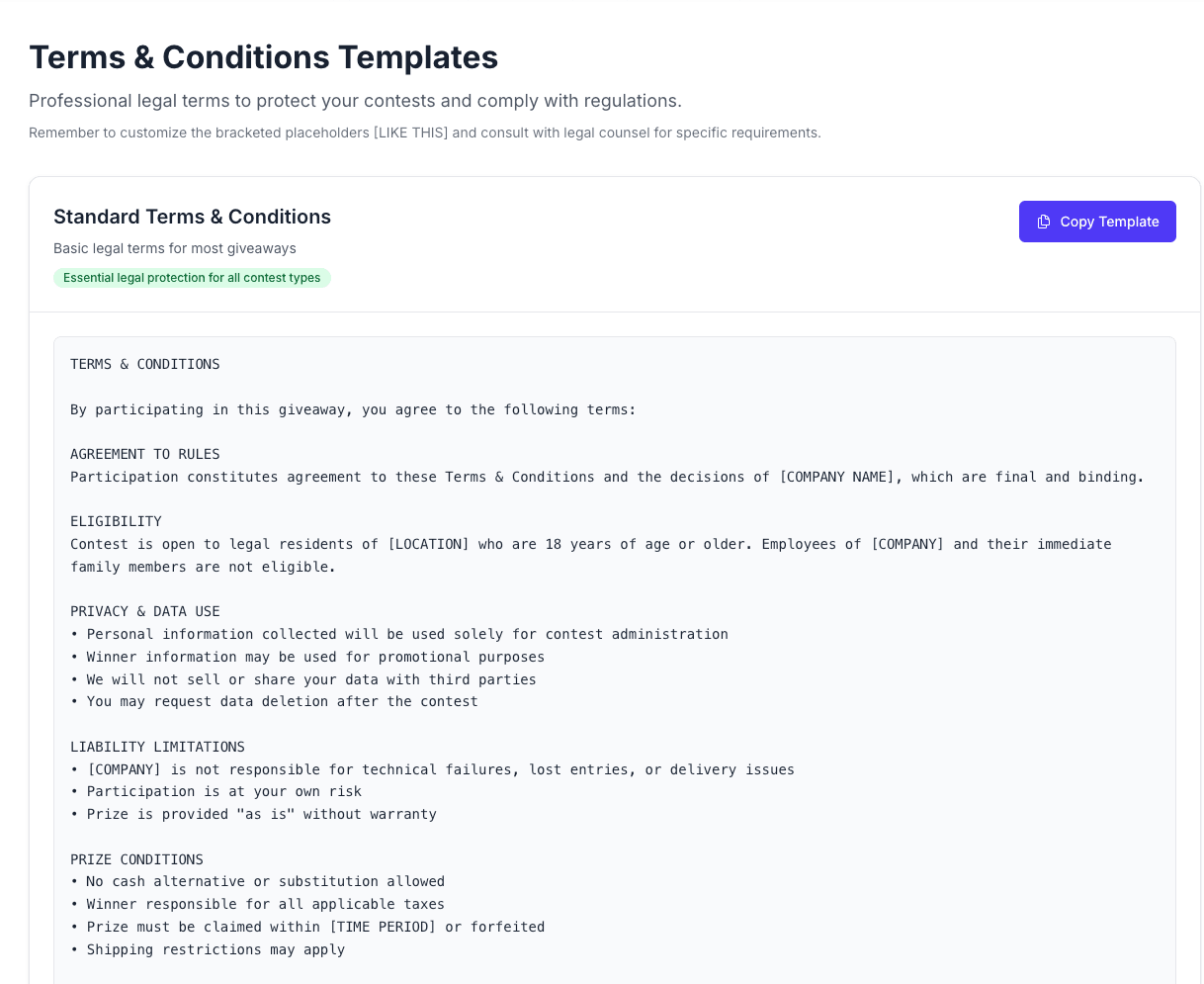Click the ELIGIBILITY section heading

116,521
